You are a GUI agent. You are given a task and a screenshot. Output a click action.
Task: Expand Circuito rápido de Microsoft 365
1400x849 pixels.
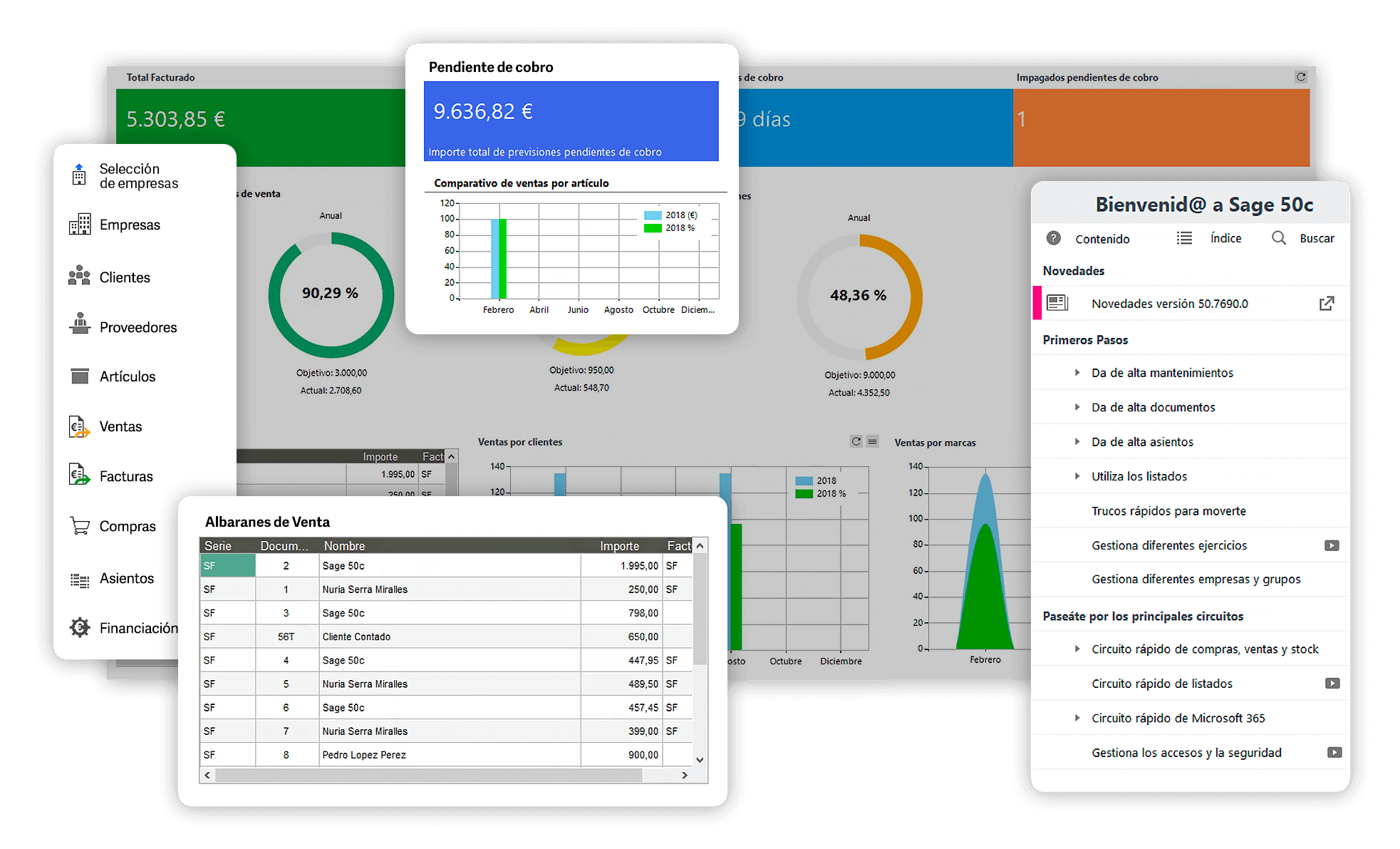point(1077,718)
